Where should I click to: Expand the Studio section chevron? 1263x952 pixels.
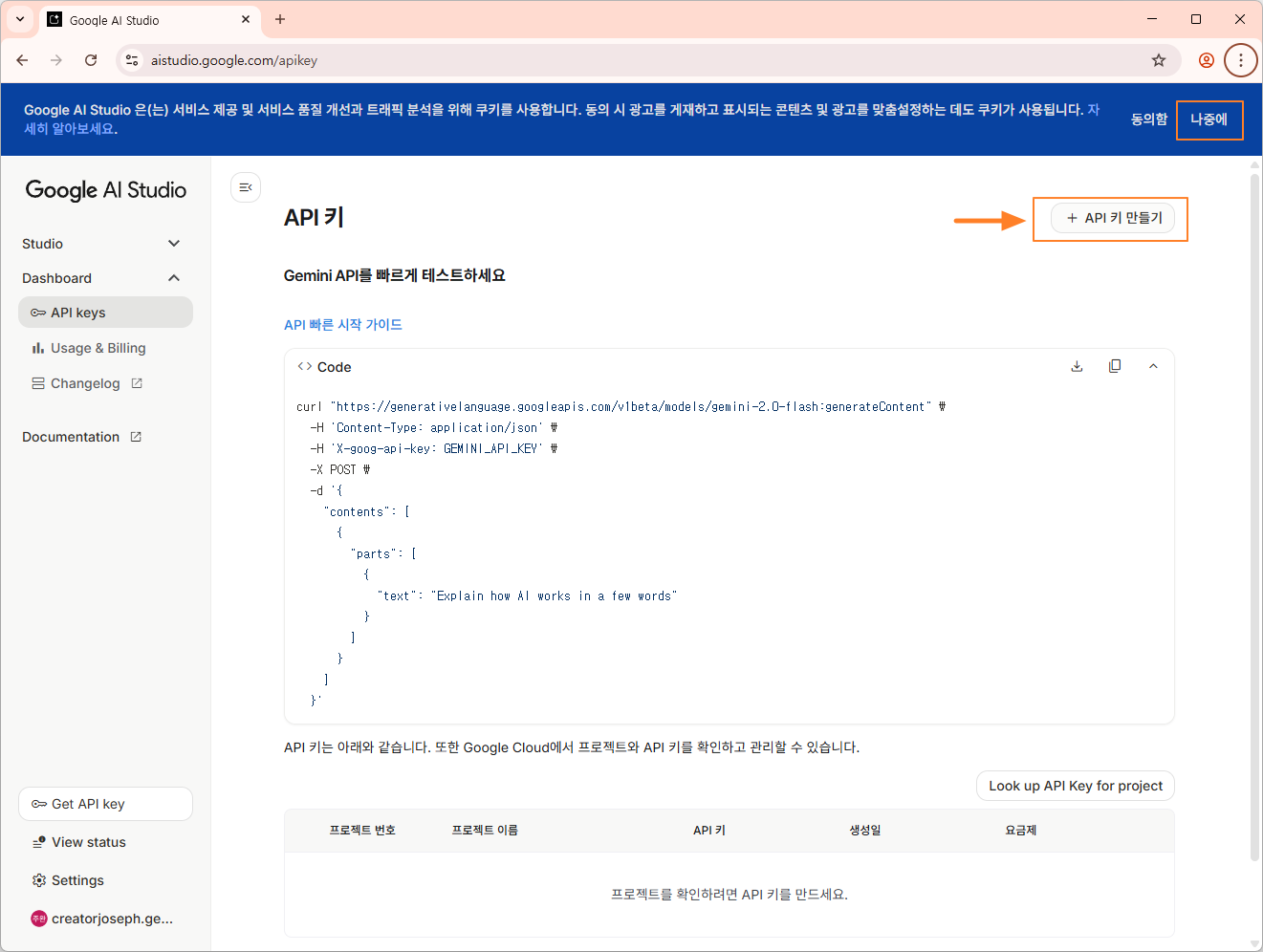coord(174,244)
